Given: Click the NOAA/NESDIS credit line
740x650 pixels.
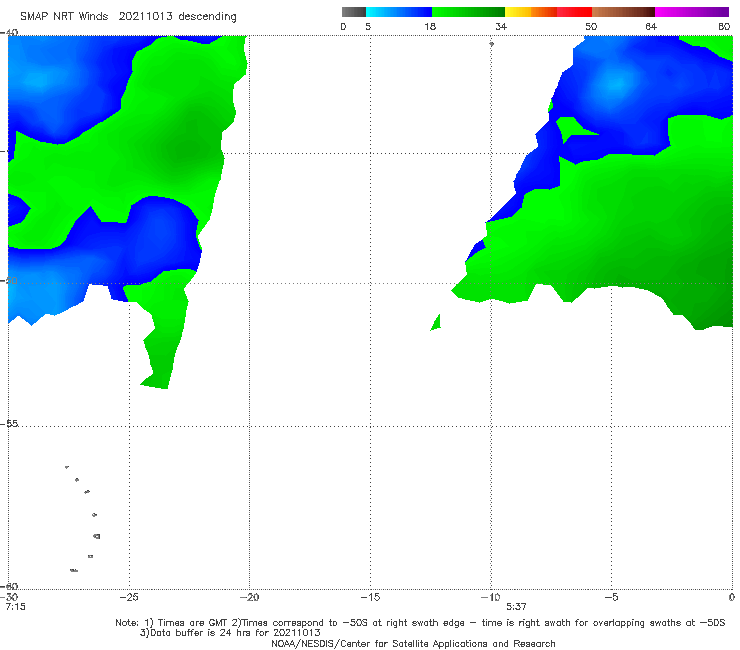Looking at the screenshot, I should (413, 643).
